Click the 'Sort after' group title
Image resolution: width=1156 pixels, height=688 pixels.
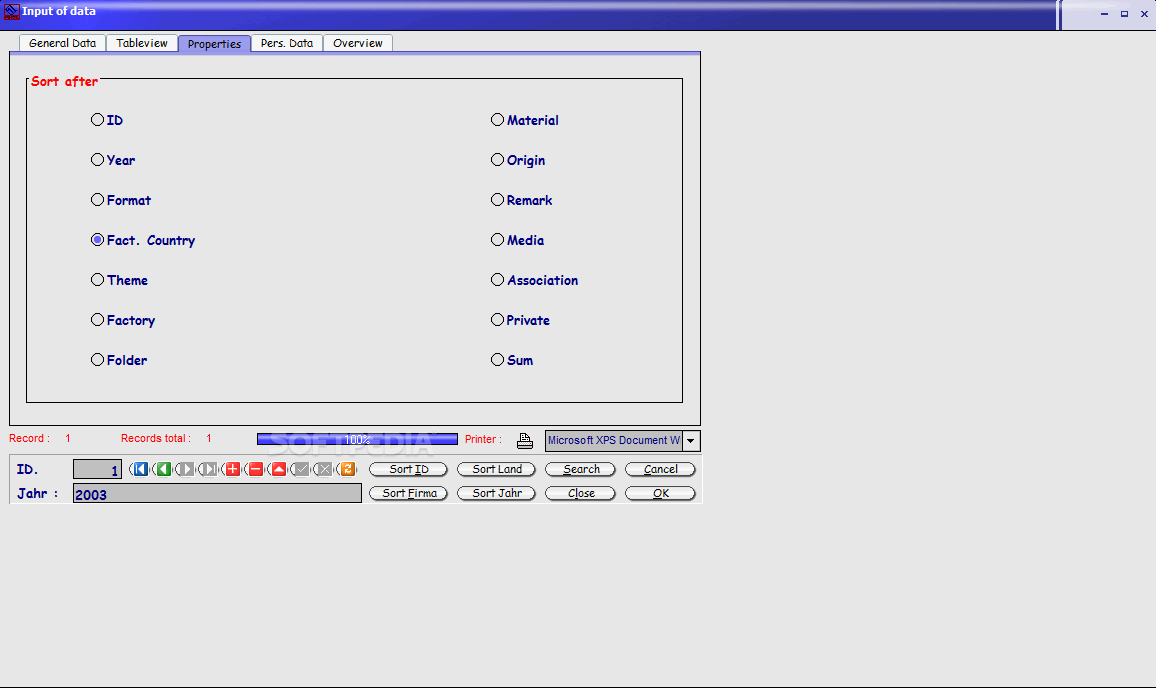(64, 81)
